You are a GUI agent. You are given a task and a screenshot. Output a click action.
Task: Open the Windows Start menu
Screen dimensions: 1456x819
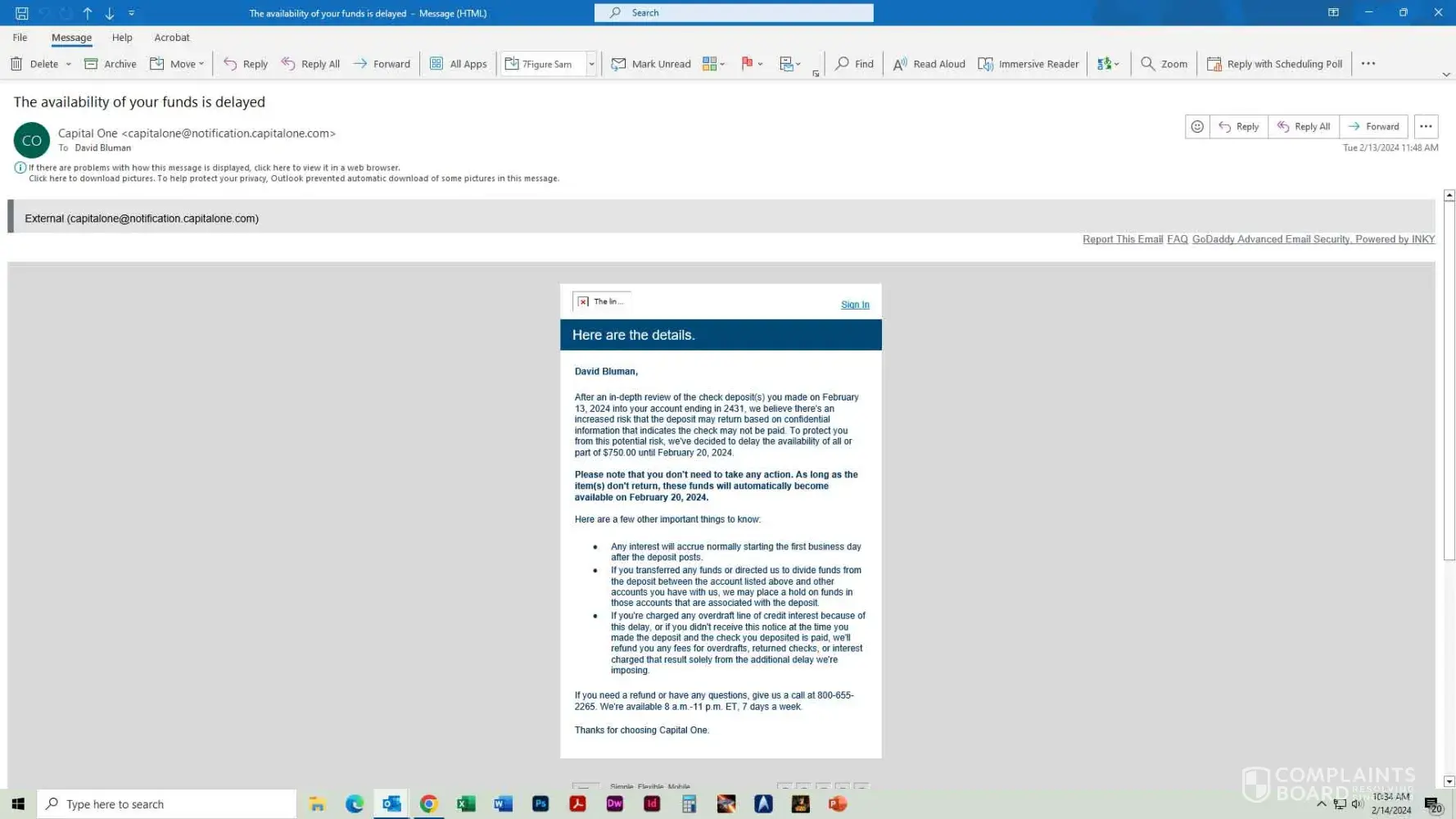coord(18,804)
